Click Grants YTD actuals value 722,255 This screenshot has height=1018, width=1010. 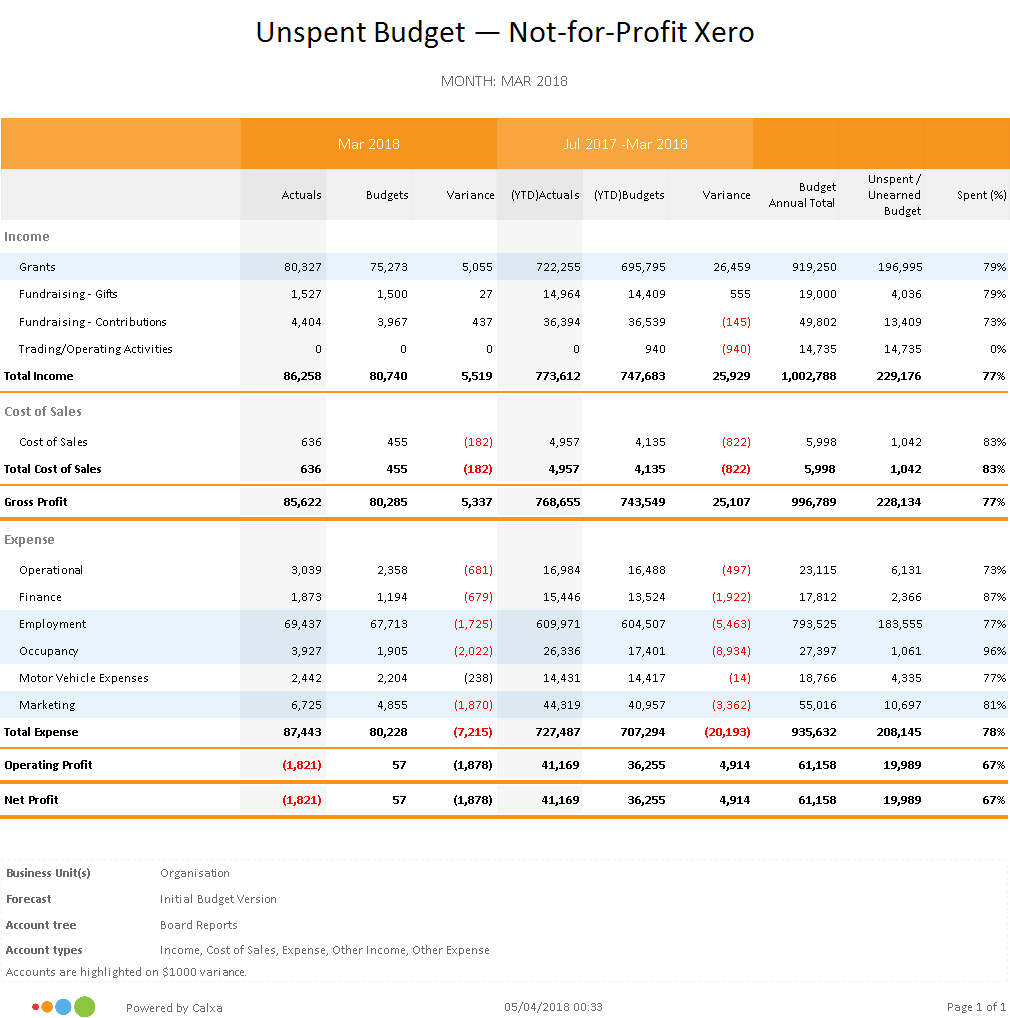pos(558,267)
